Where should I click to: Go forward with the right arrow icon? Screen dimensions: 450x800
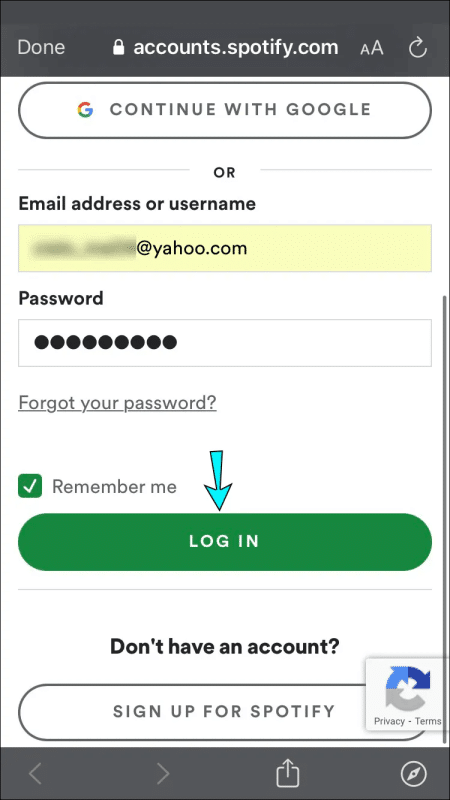tap(163, 773)
